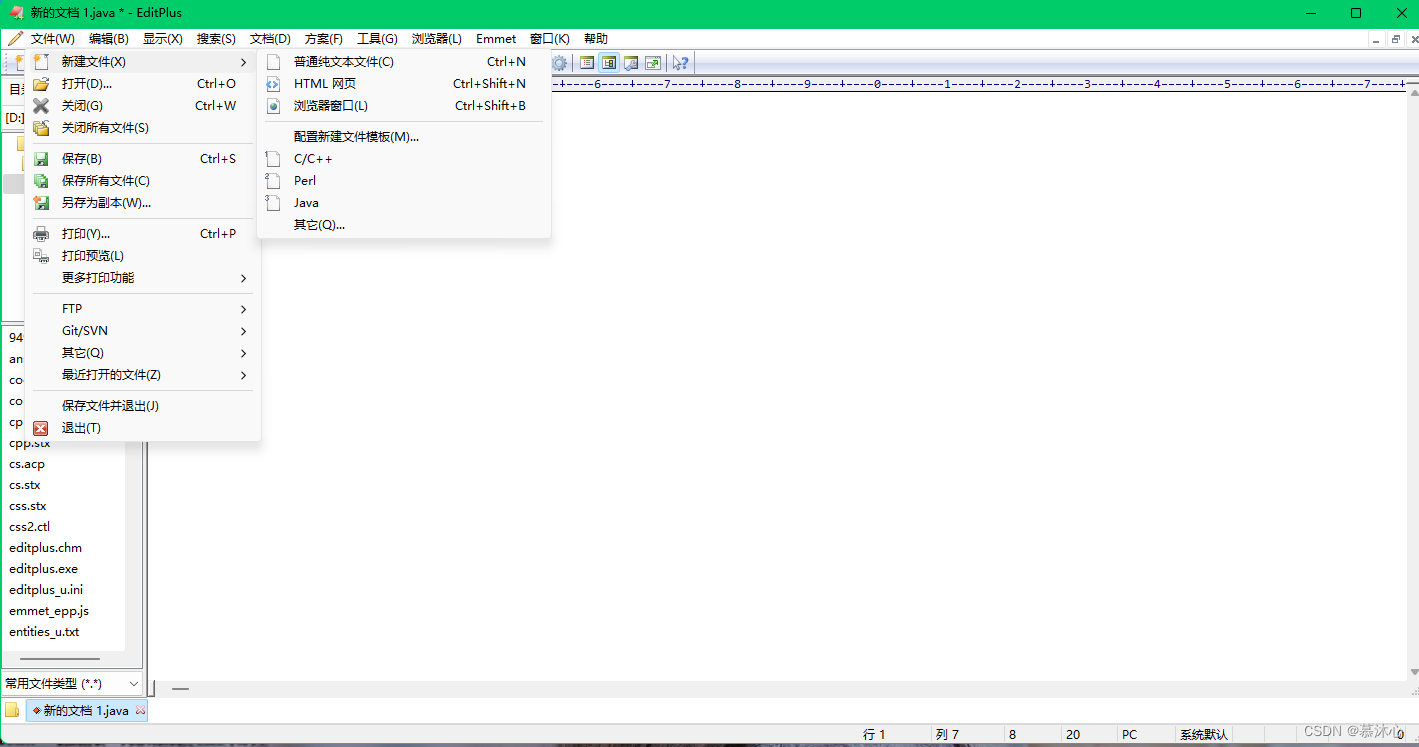Viewport: 1419px width, 747px height.
Task: Open the 搜索(S) menu
Action: click(216, 39)
